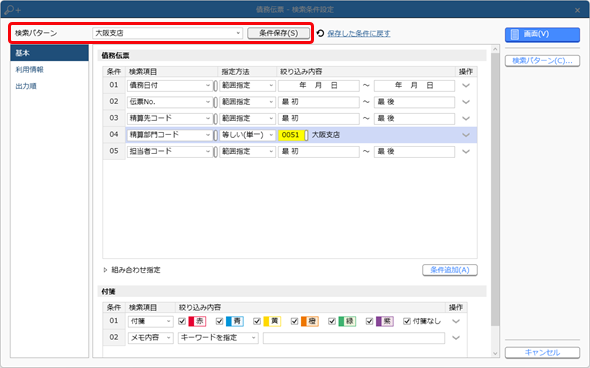Click the 担当者コード 最後 end field
590x368 pixels.
pyautogui.click(x=414, y=152)
